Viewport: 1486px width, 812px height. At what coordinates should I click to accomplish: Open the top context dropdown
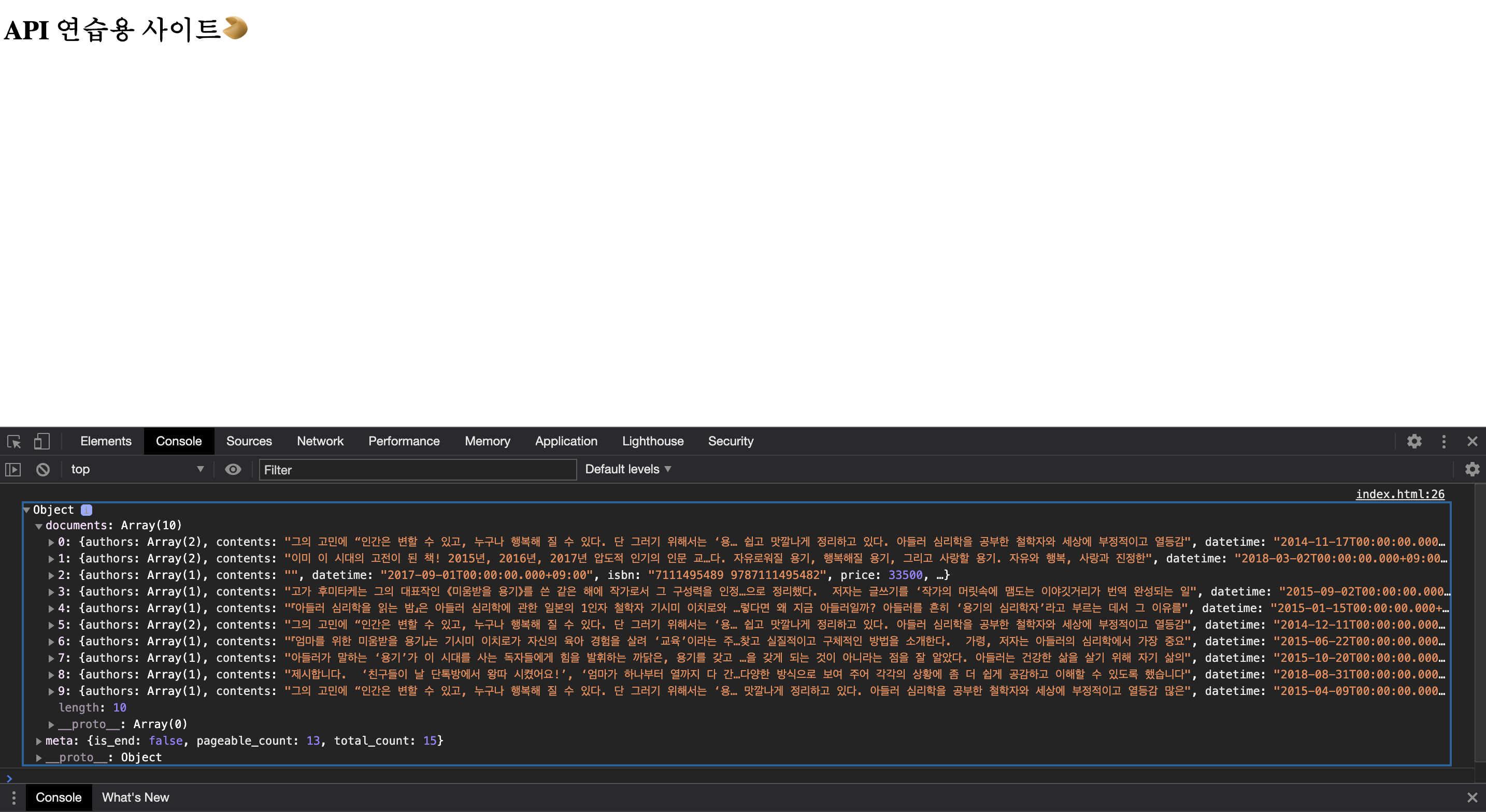coord(136,469)
